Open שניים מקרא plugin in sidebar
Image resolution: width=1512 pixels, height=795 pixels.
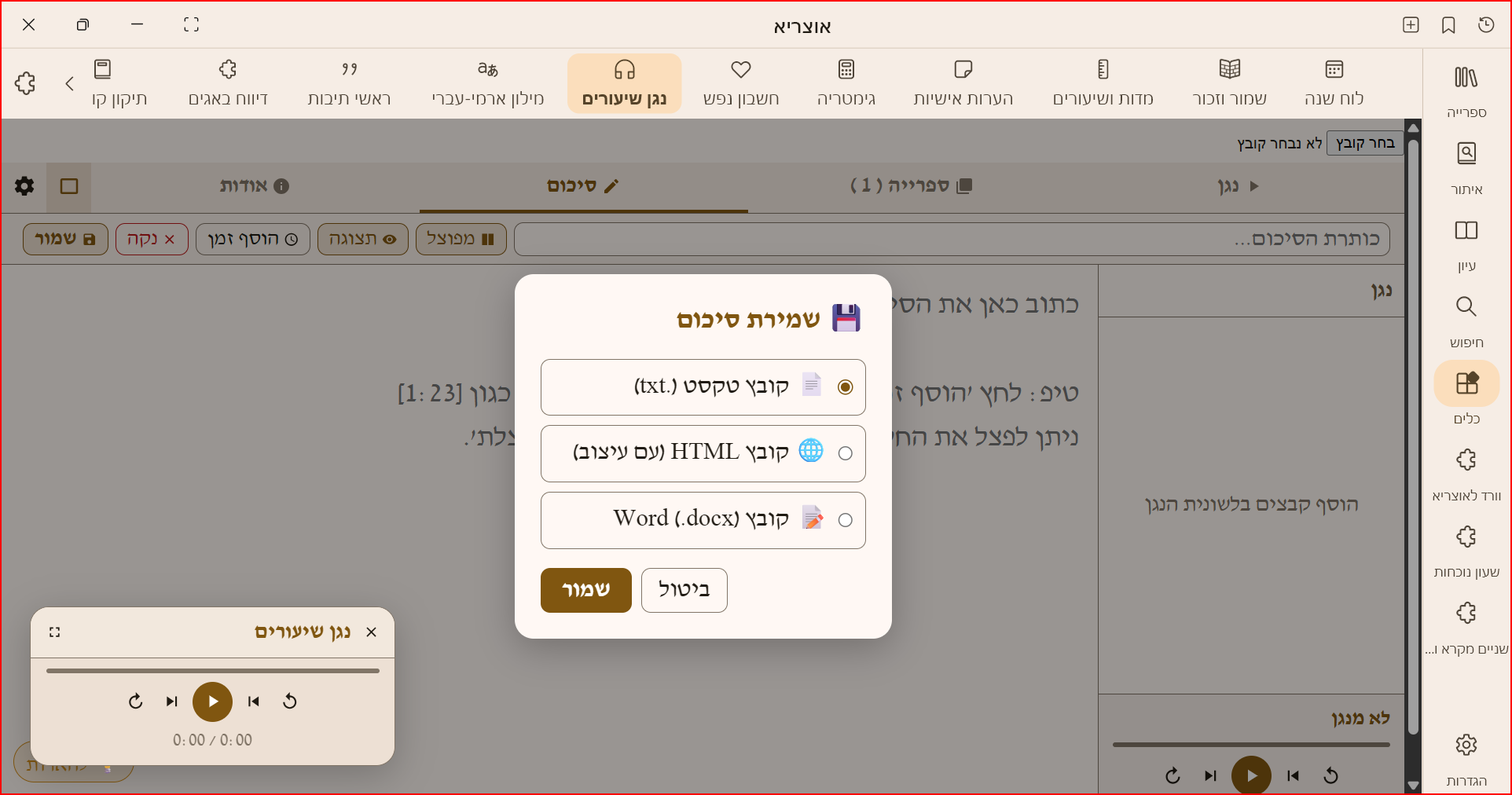pos(1466,627)
